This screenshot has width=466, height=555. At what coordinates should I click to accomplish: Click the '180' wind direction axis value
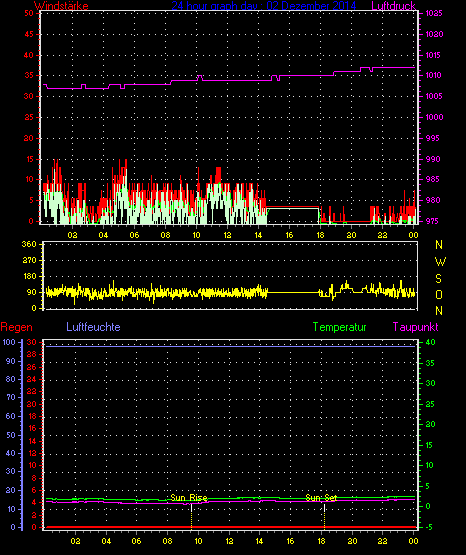tap(29, 276)
